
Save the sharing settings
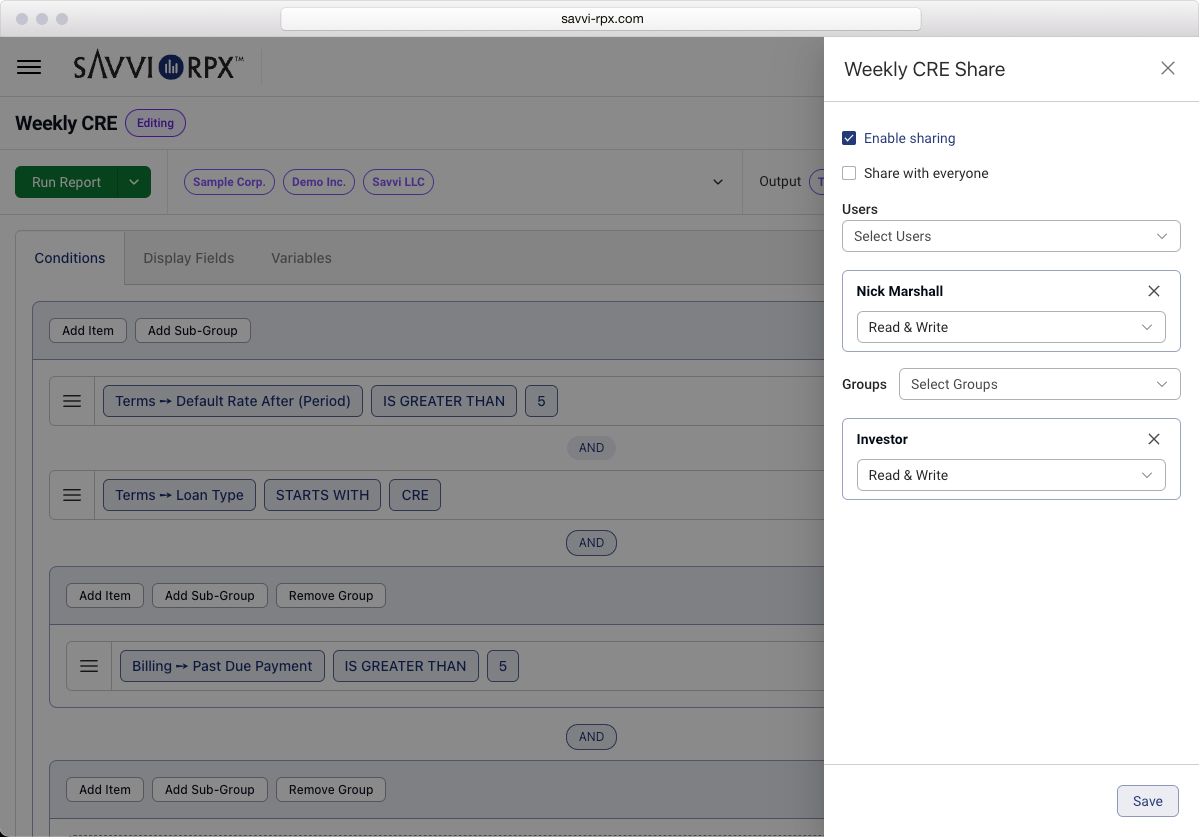(x=1147, y=801)
